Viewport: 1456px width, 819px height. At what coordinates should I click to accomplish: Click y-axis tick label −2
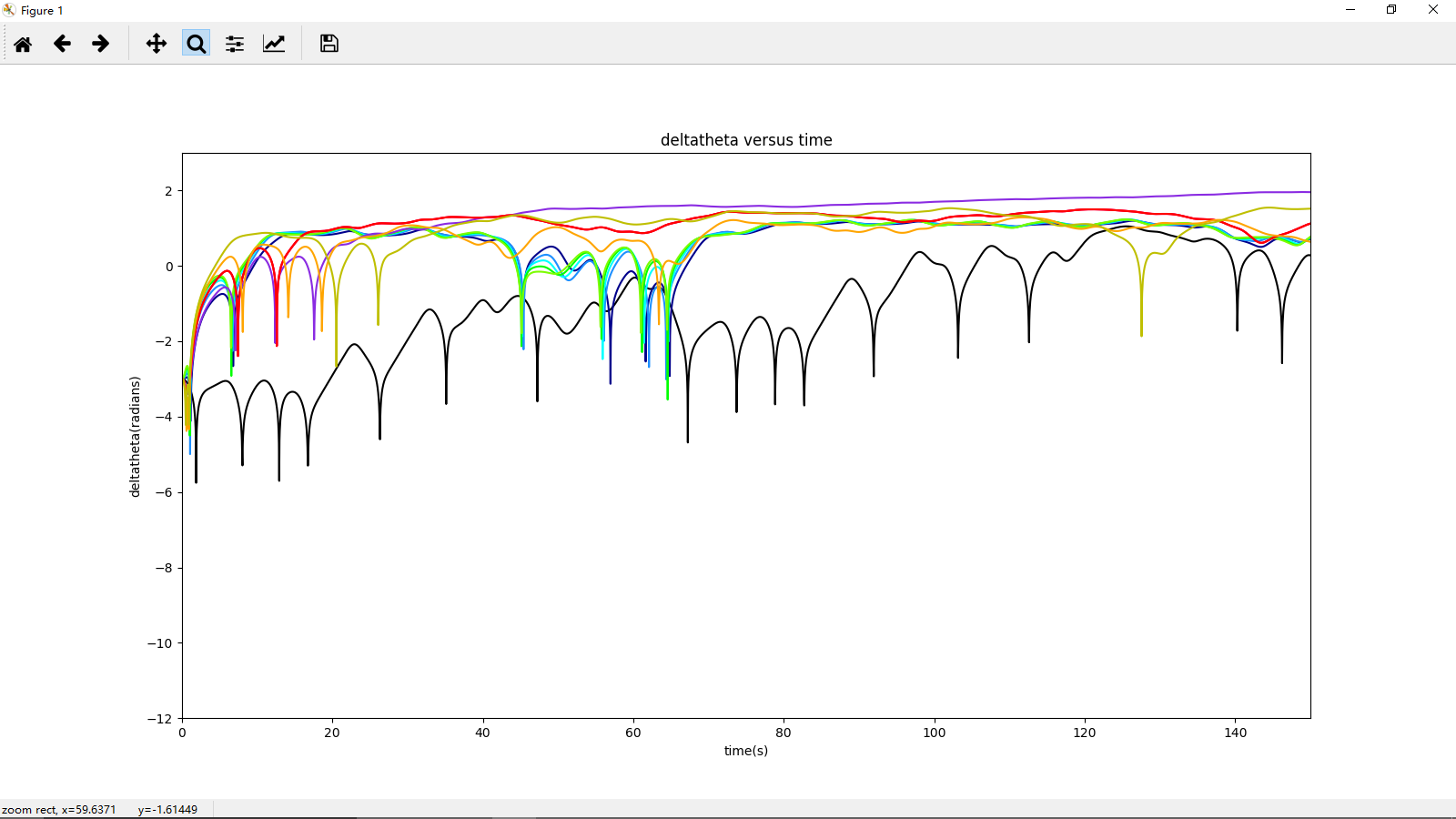[x=164, y=342]
